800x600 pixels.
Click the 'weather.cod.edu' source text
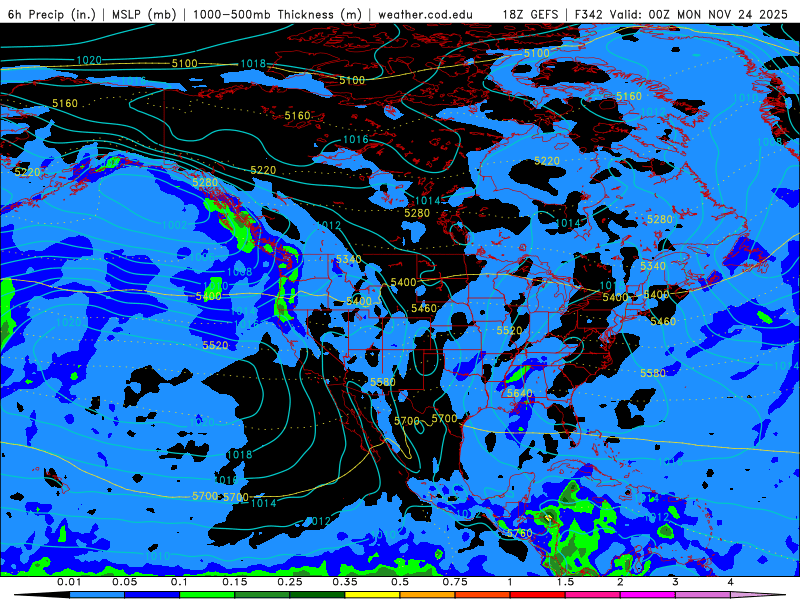tap(425, 14)
